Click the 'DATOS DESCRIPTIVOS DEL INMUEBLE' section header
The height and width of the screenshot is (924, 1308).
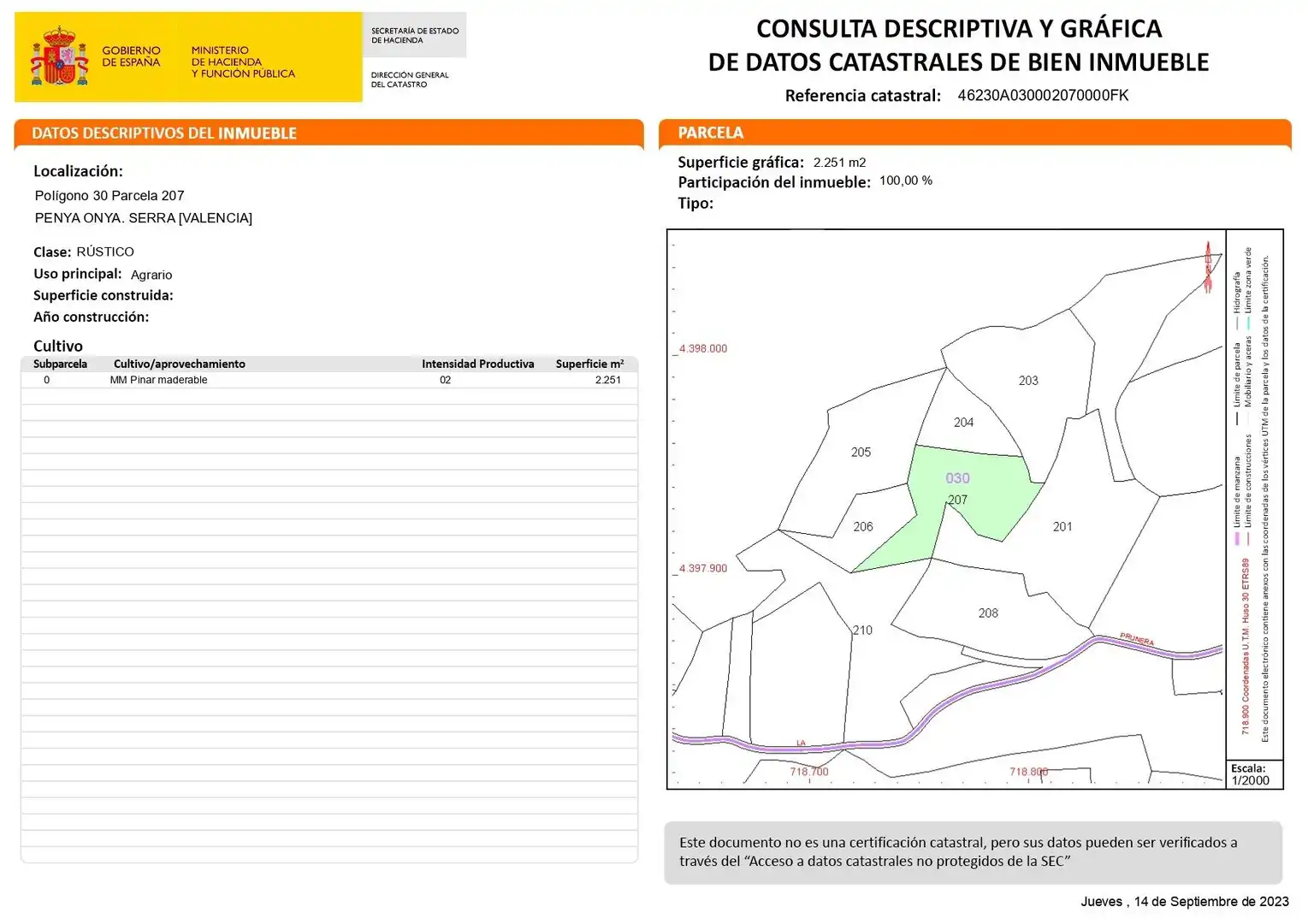329,133
